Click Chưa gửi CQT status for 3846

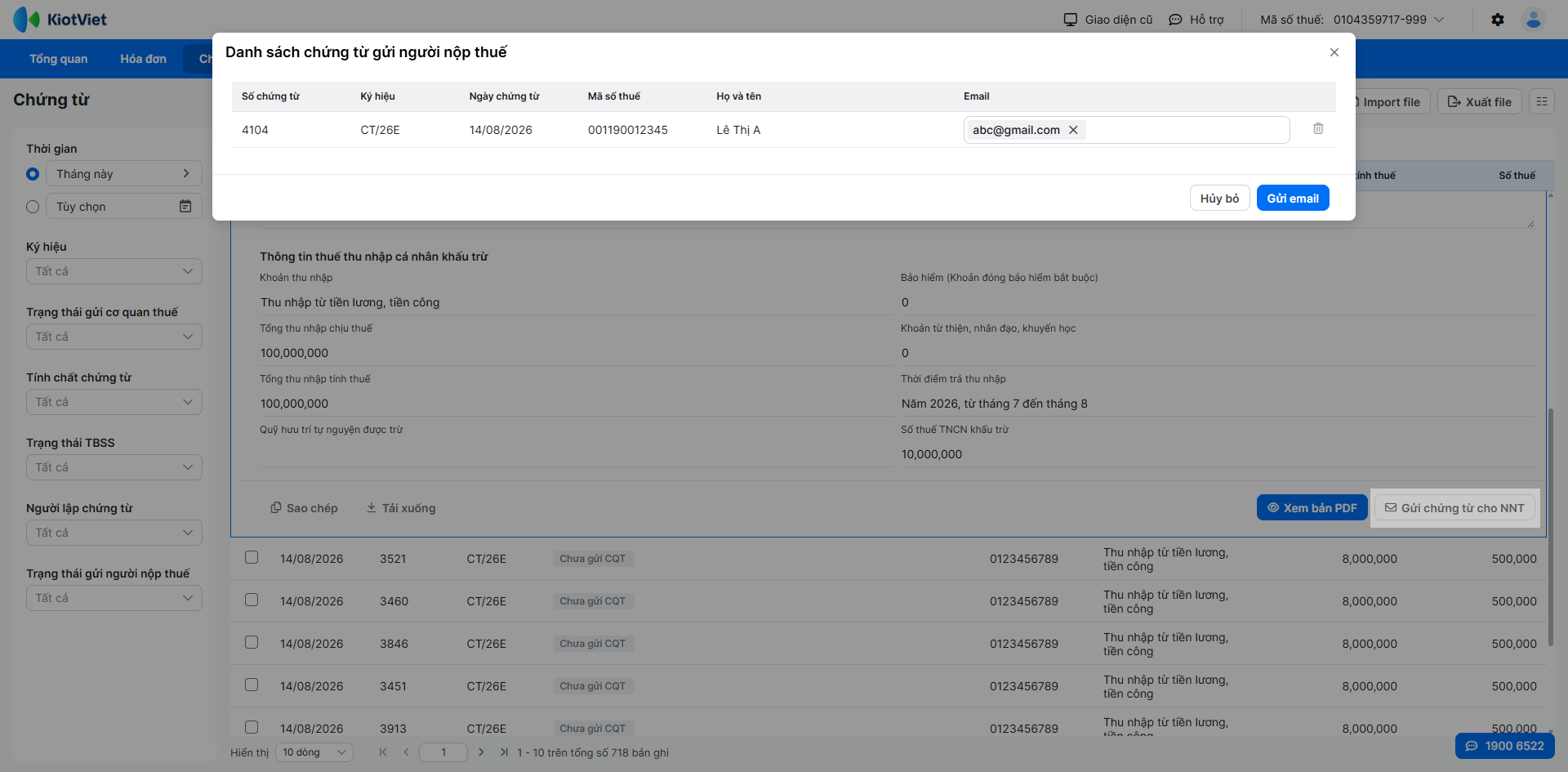(593, 644)
